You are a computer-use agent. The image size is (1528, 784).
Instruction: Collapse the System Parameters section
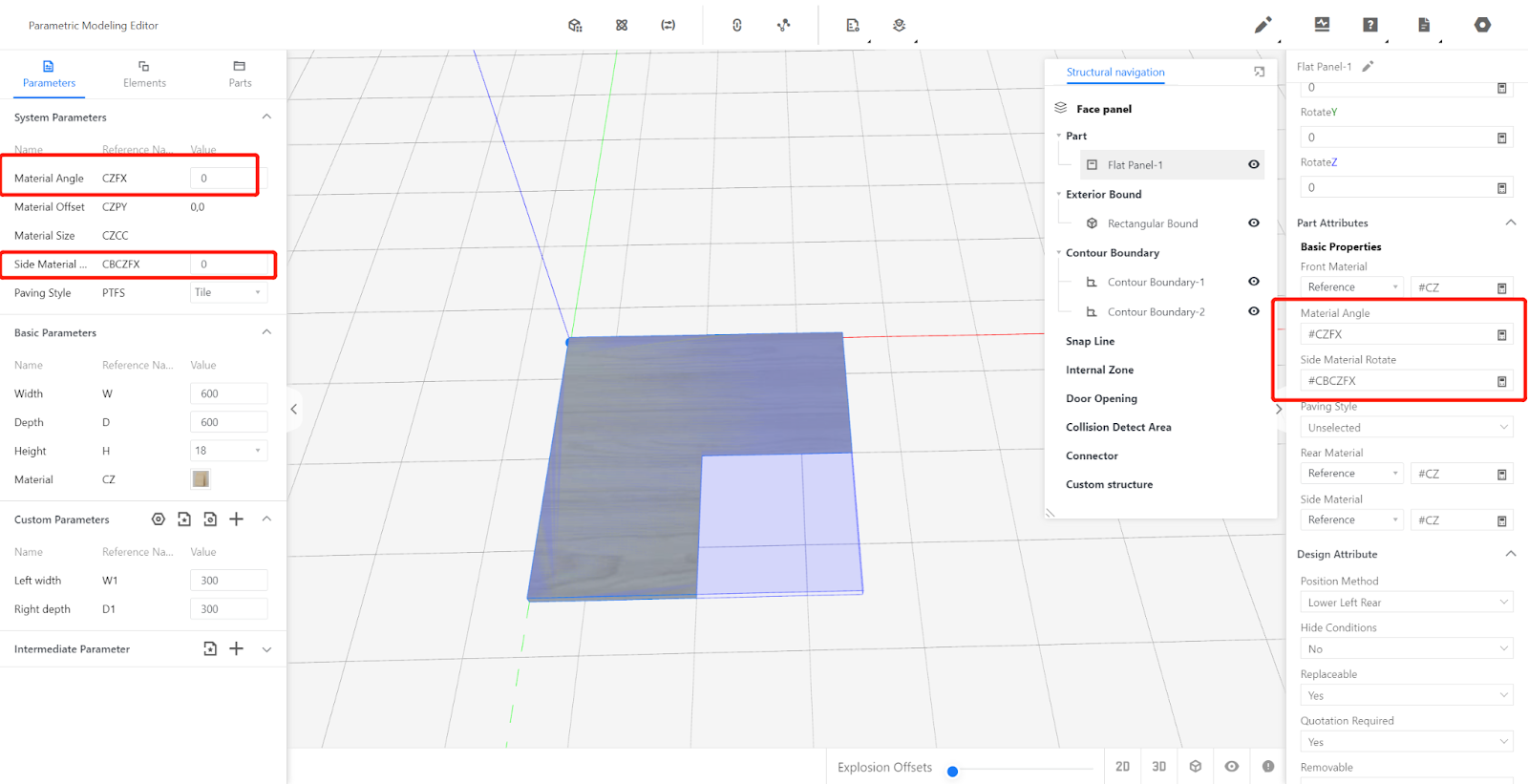(266, 117)
